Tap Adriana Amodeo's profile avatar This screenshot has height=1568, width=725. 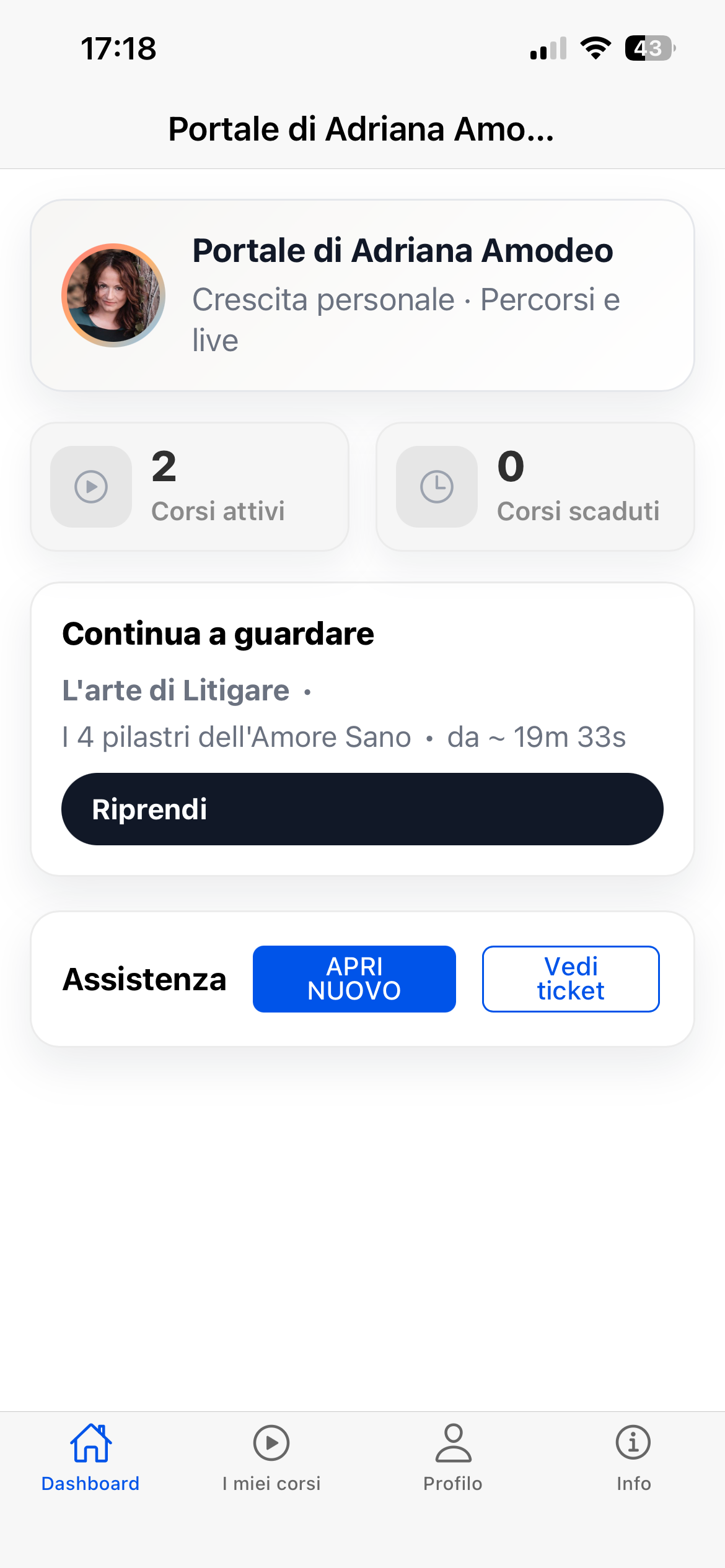tap(113, 295)
